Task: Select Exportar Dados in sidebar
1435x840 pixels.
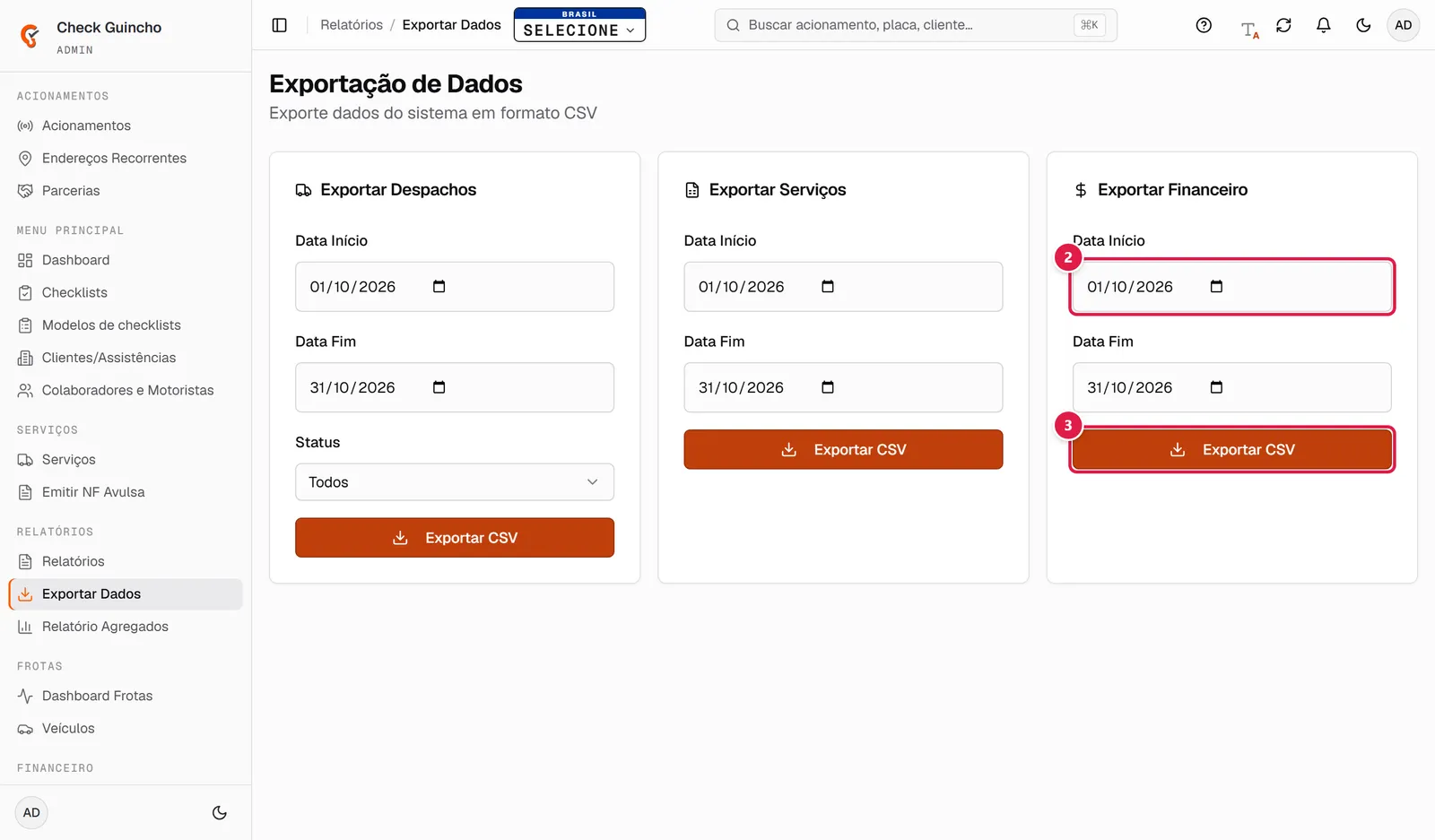Action: click(x=126, y=594)
